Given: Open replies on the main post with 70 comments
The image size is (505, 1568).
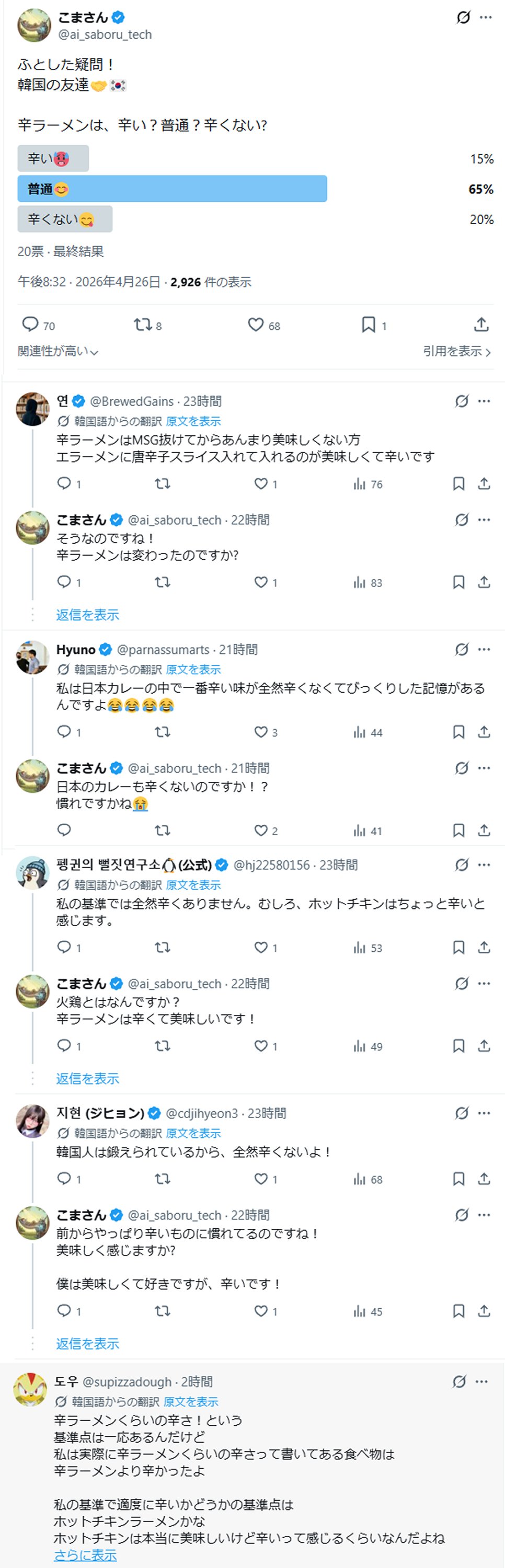Looking at the screenshot, I should pos(30,325).
